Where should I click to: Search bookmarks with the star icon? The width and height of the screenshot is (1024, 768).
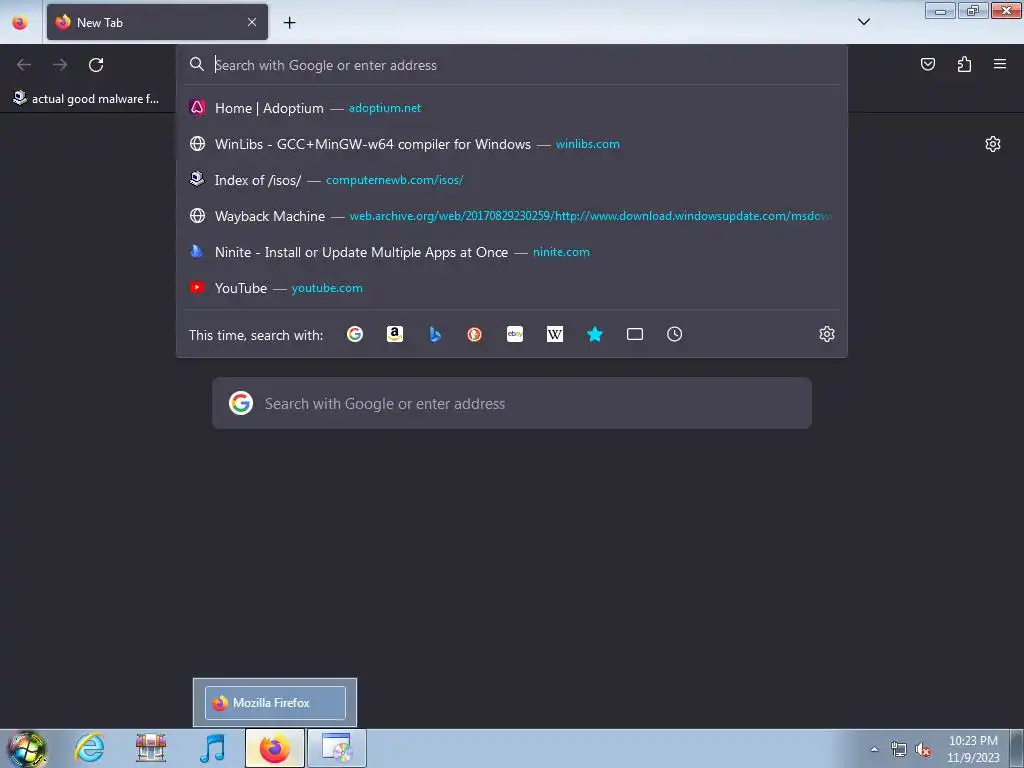pos(595,334)
